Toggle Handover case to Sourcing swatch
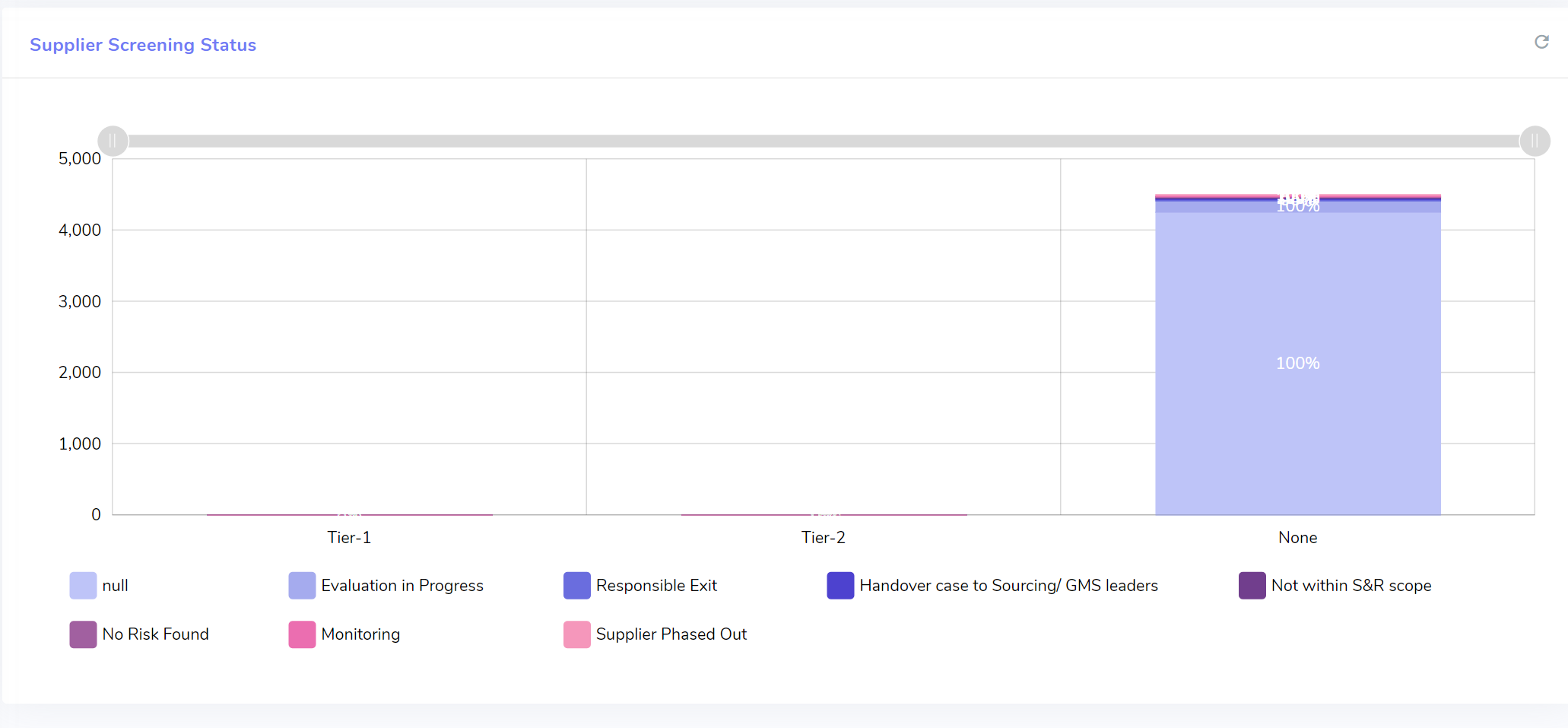The width and height of the screenshot is (1568, 728). click(840, 586)
